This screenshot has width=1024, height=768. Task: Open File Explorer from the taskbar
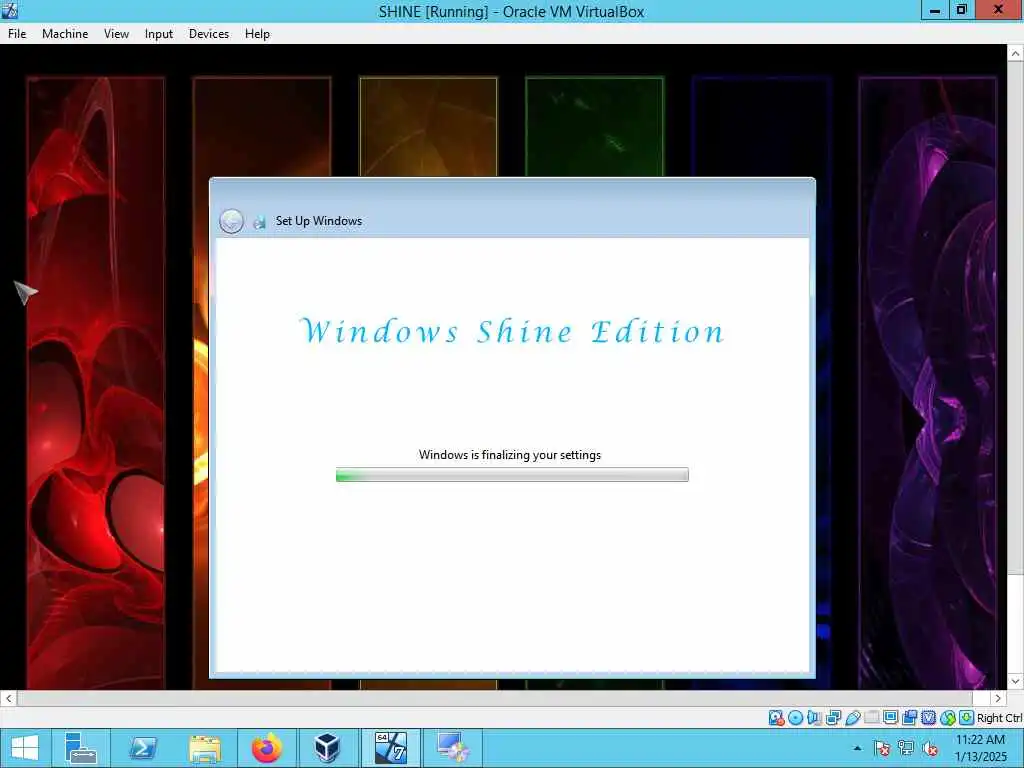204,748
